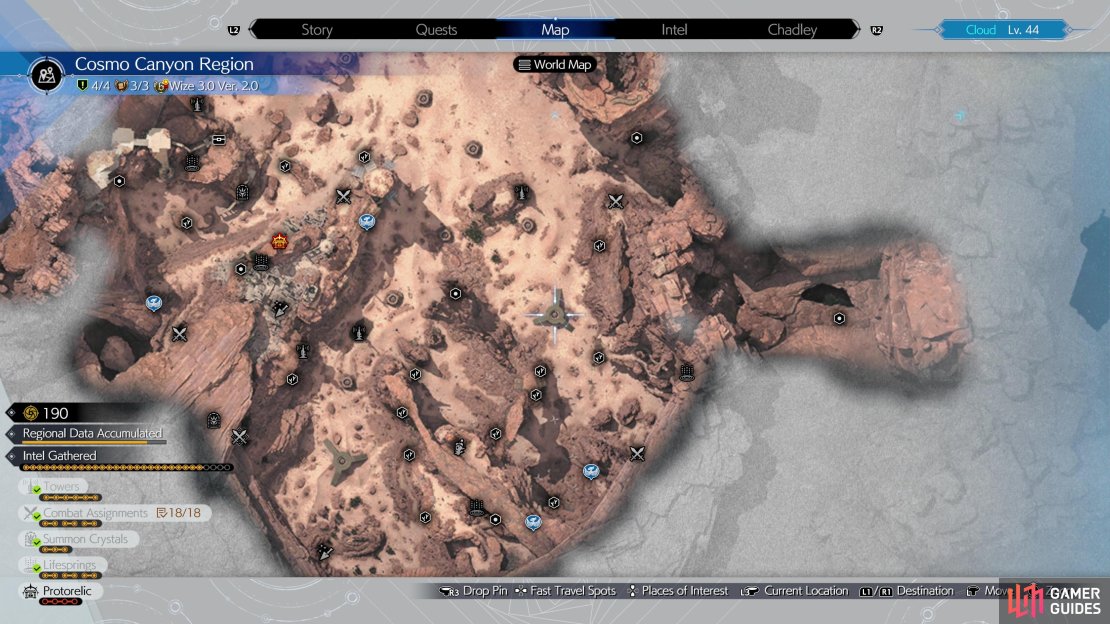Image resolution: width=1110 pixels, height=624 pixels.
Task: Select the excavation icon at the map's southern edge
Action: [x=325, y=551]
